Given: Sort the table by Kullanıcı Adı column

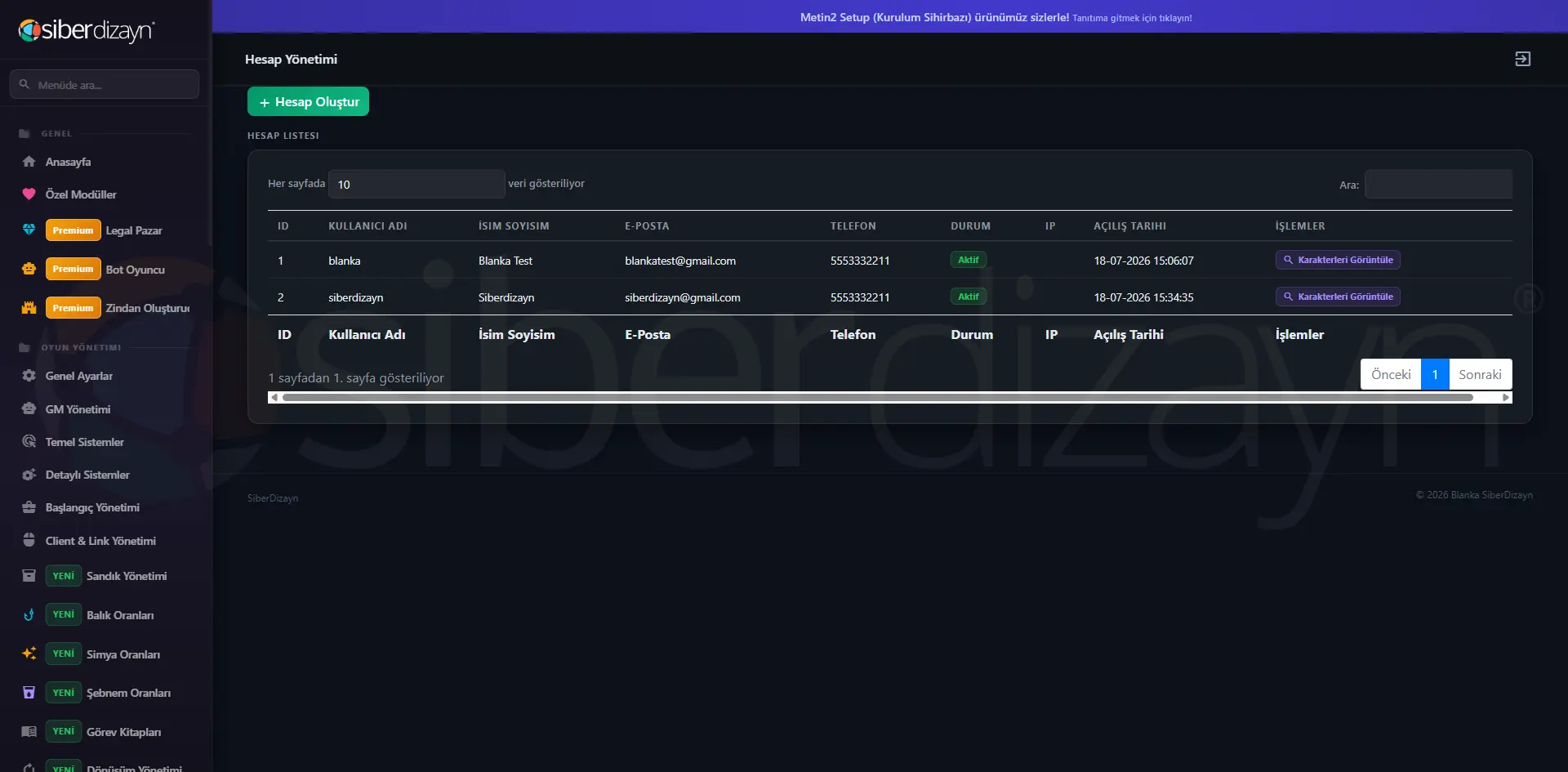Looking at the screenshot, I should (367, 225).
